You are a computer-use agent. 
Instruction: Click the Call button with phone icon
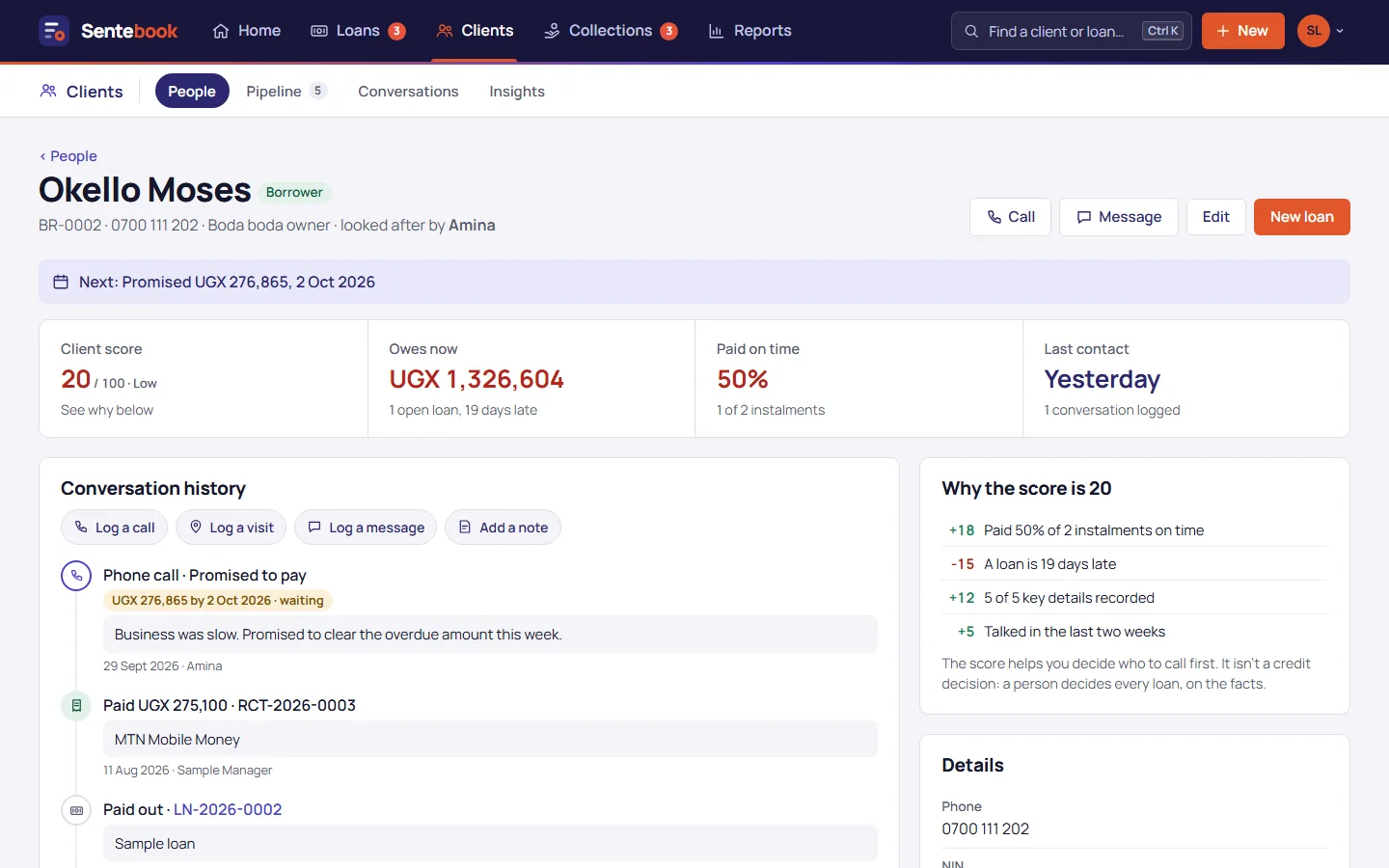tap(1010, 217)
